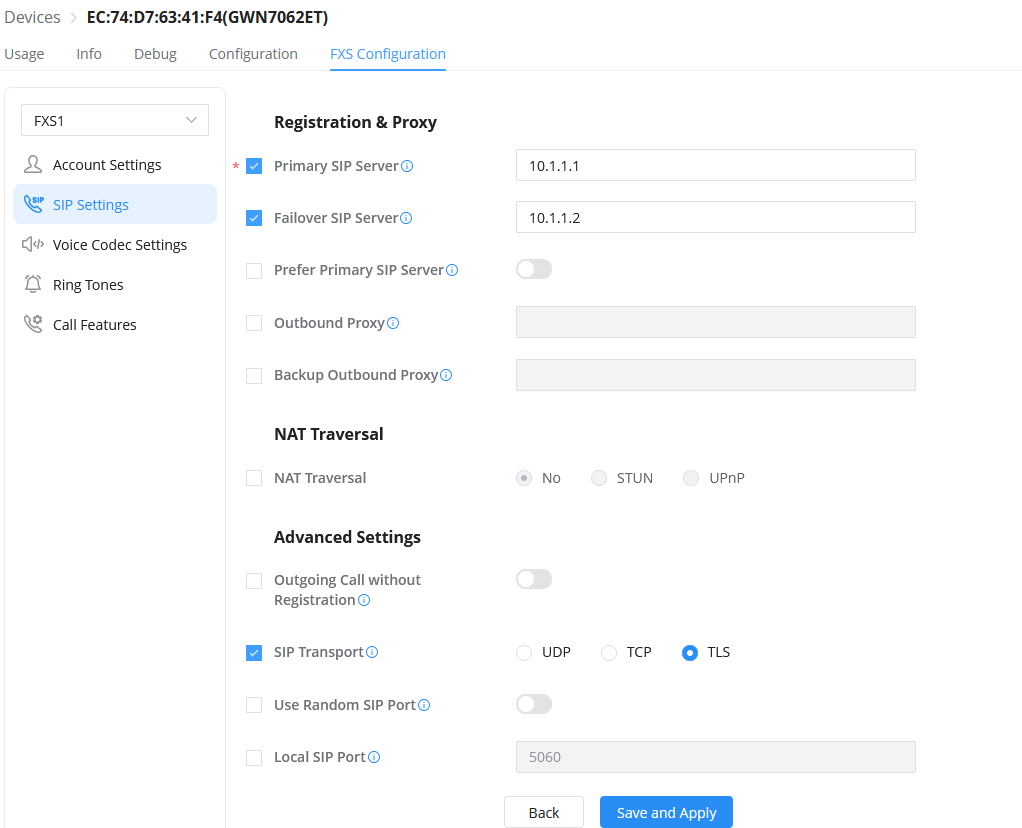1022x828 pixels.
Task: Click the breadcrumb chevron after Devices
Action: 74,18
